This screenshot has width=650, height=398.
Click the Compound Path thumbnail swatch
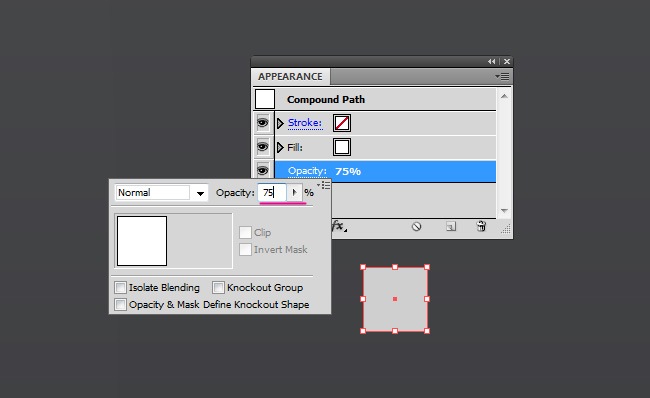[265, 100]
